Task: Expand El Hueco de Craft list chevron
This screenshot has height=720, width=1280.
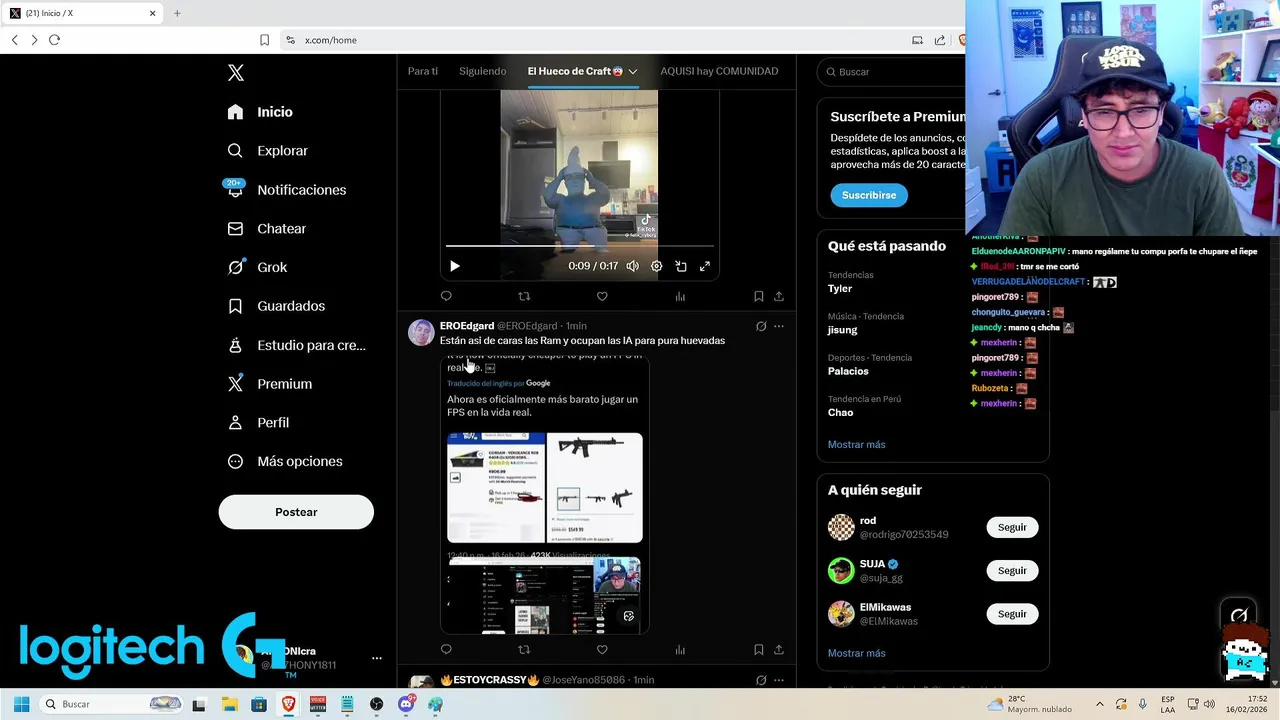Action: [633, 72]
